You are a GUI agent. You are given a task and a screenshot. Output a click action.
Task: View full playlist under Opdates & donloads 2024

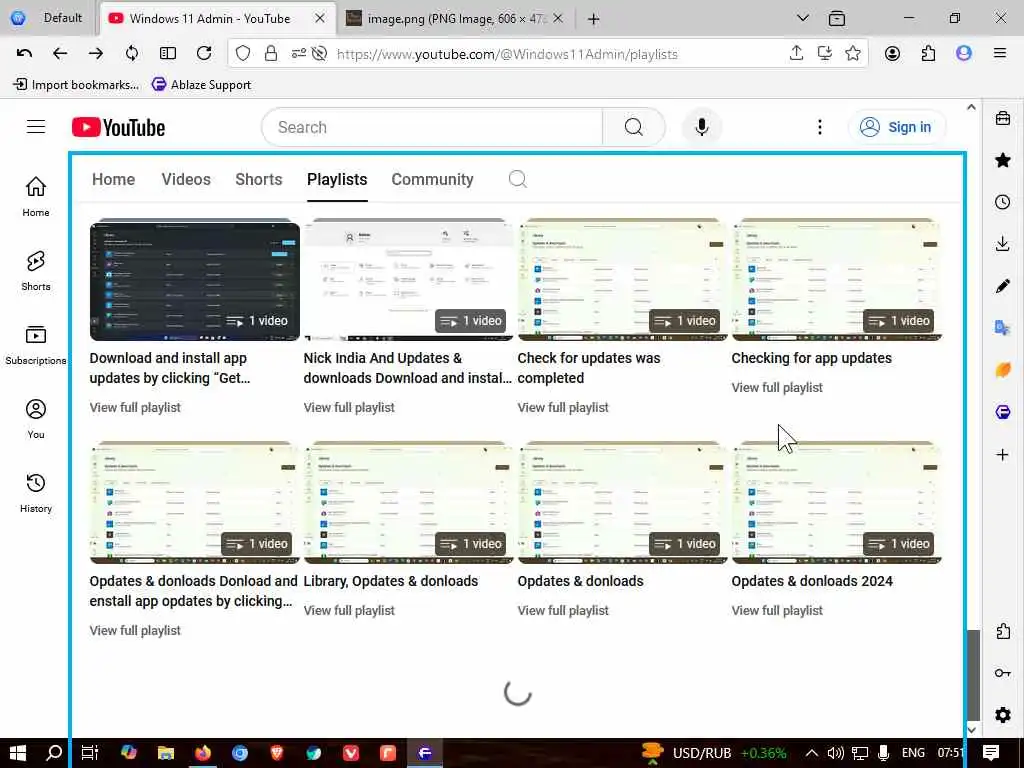click(x=776, y=611)
